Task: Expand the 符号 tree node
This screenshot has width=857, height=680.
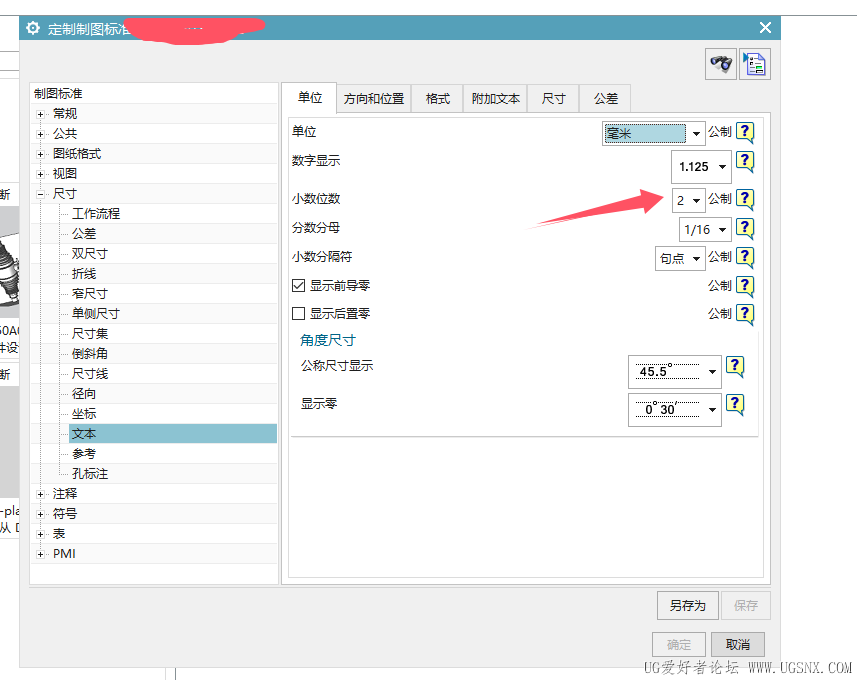Action: pos(40,515)
